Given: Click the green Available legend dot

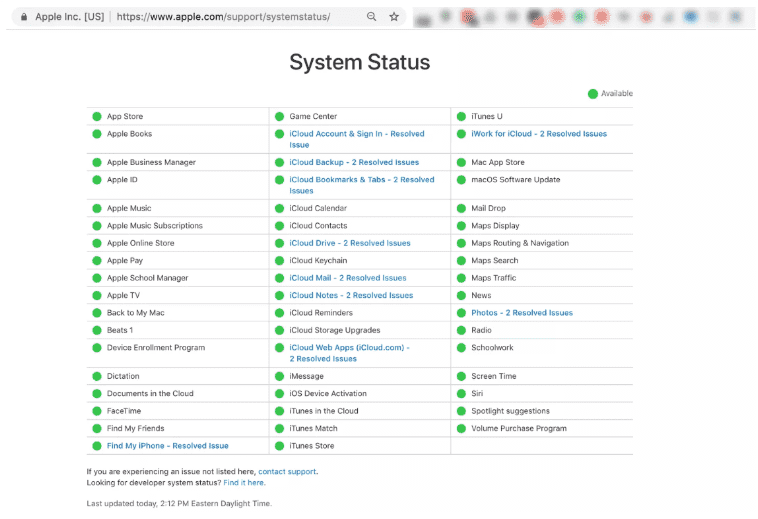Looking at the screenshot, I should pos(593,94).
